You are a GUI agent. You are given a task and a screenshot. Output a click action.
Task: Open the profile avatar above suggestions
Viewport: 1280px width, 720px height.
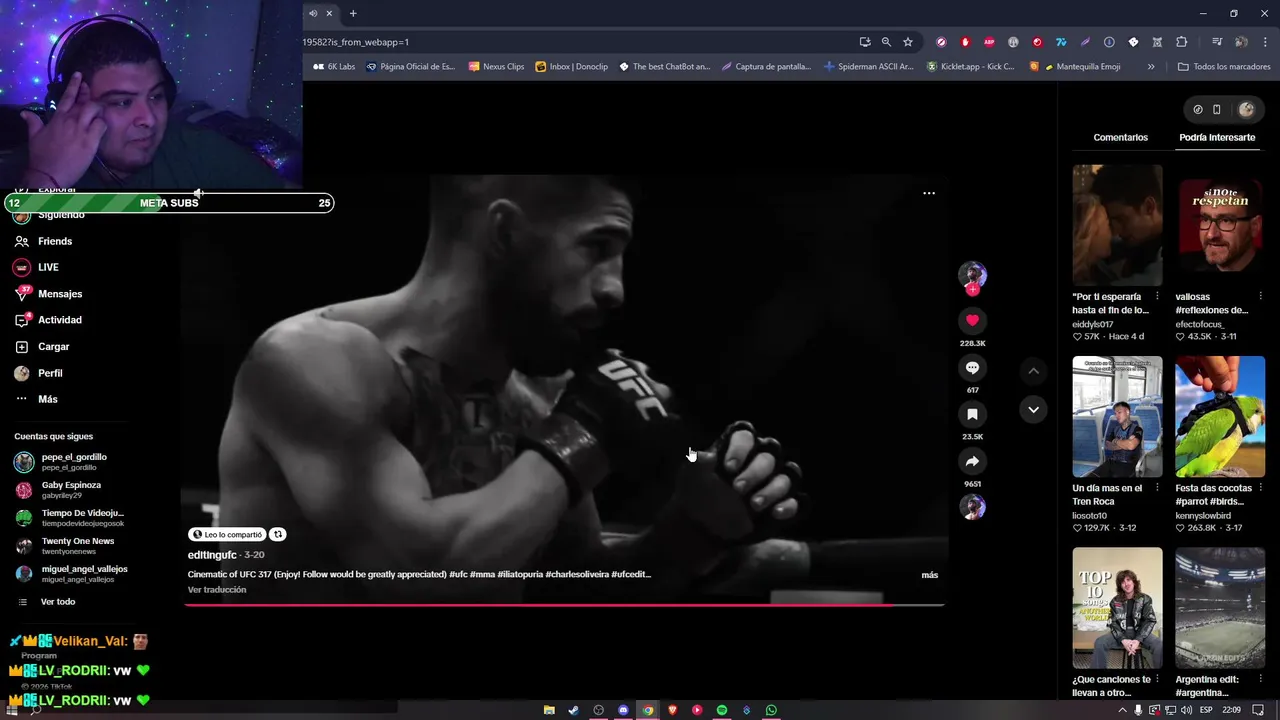tap(1246, 110)
